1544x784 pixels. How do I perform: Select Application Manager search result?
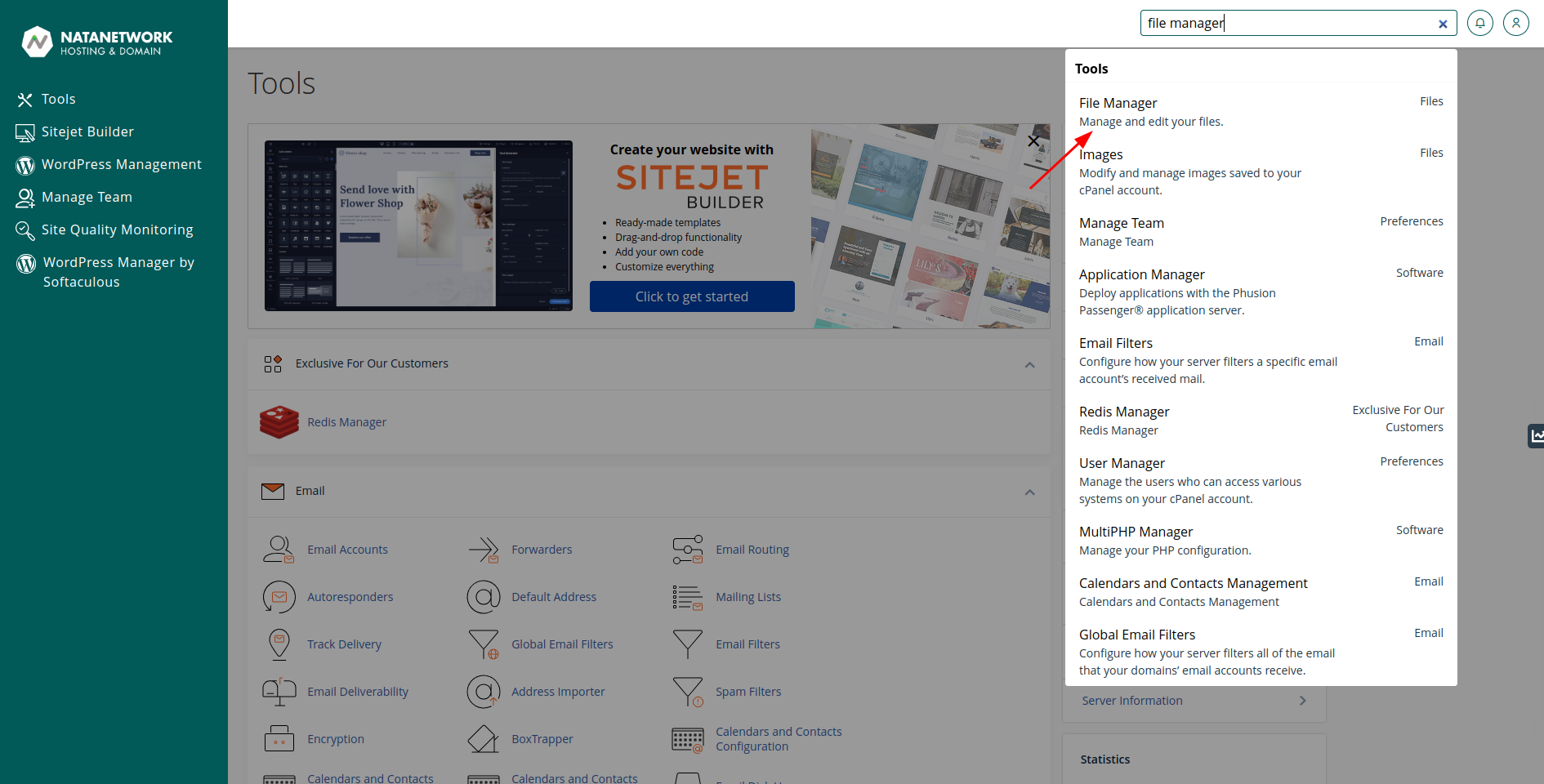(x=1261, y=292)
